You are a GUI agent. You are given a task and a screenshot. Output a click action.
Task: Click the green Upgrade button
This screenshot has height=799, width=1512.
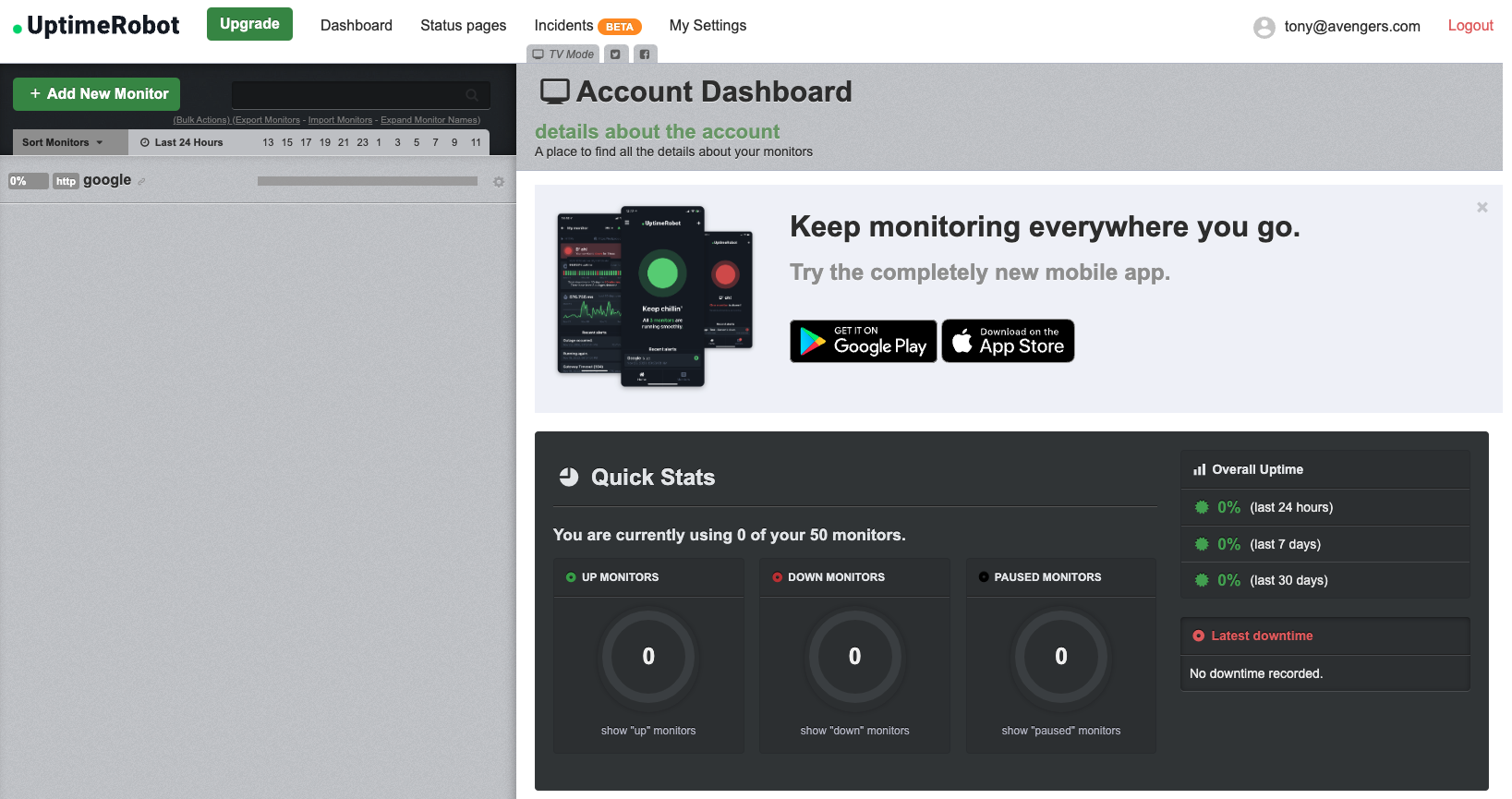(249, 24)
